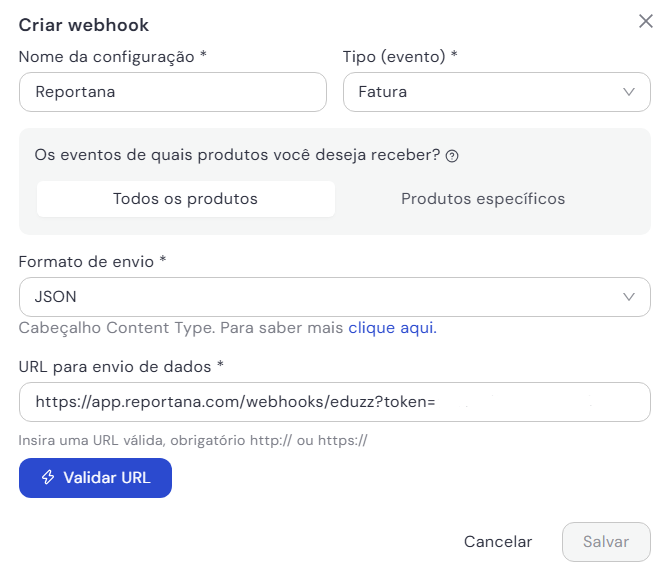Click into the webhook URL input field
This screenshot has height=576, width=672.
pyautogui.click(x=335, y=402)
